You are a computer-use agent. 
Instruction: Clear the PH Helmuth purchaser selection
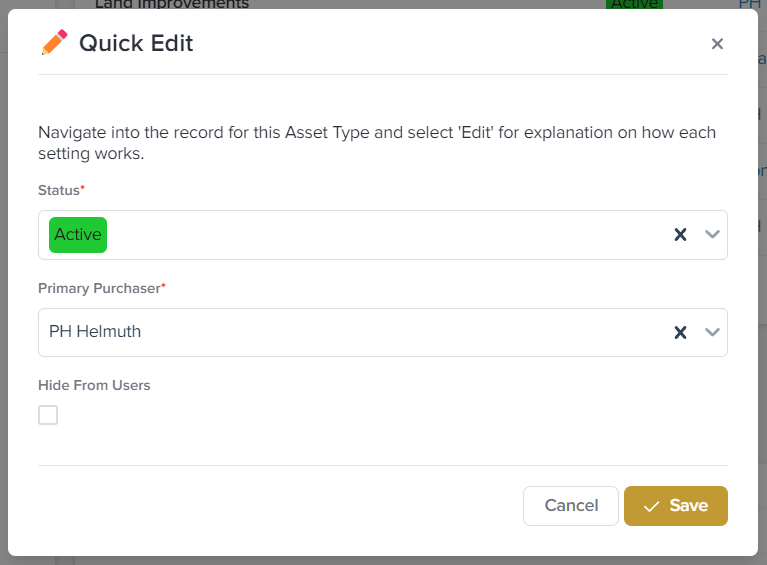click(680, 333)
